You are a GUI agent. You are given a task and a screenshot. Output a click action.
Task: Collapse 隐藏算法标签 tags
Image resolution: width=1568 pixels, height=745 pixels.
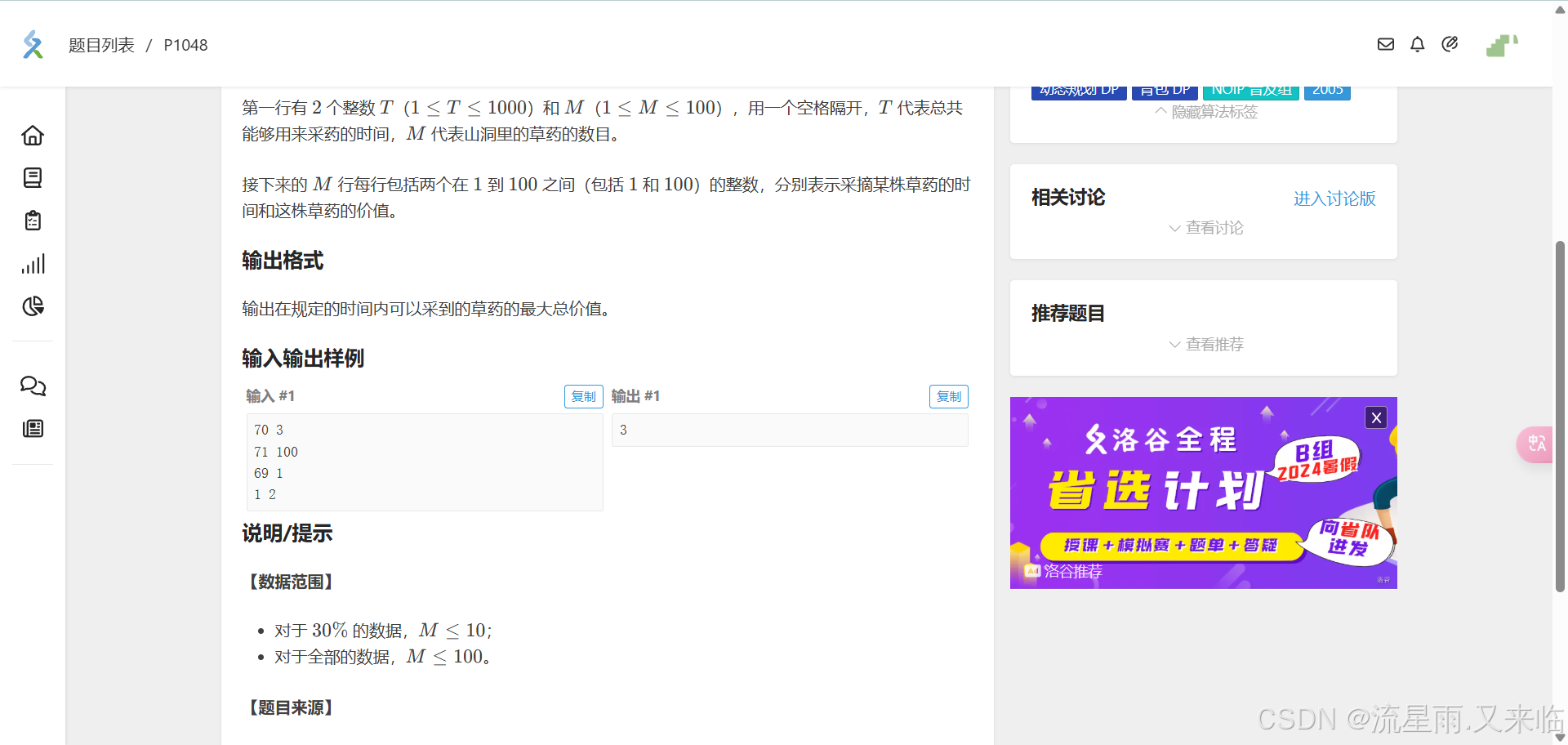click(x=1206, y=112)
